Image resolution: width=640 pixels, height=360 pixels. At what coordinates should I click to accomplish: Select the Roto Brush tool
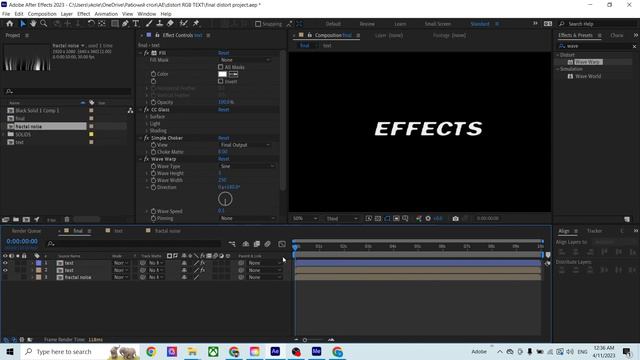[184, 24]
